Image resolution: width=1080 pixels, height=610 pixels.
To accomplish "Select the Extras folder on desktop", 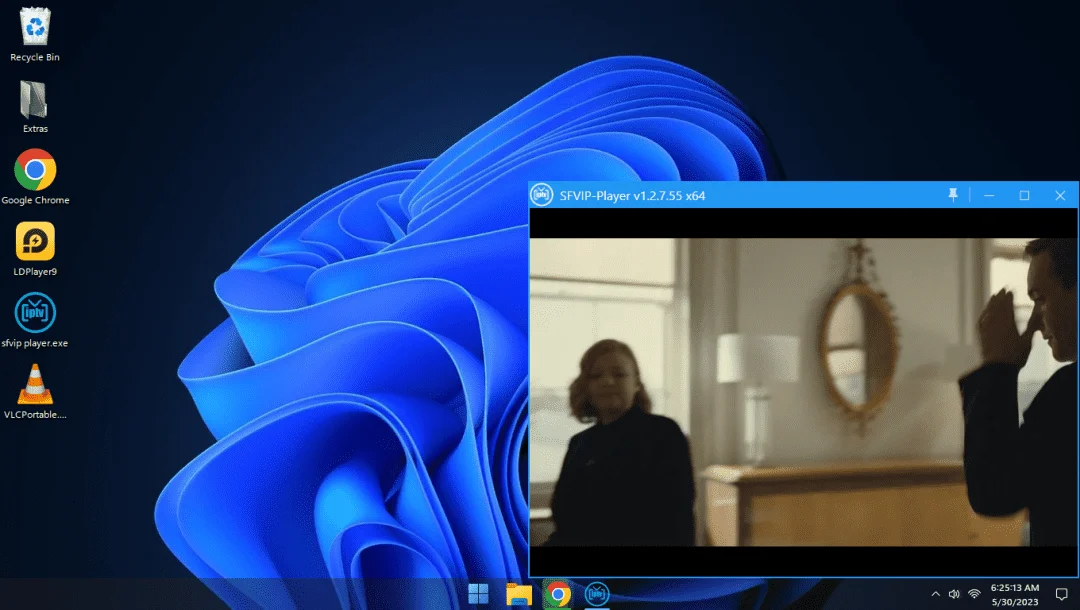I will click(x=34, y=107).
